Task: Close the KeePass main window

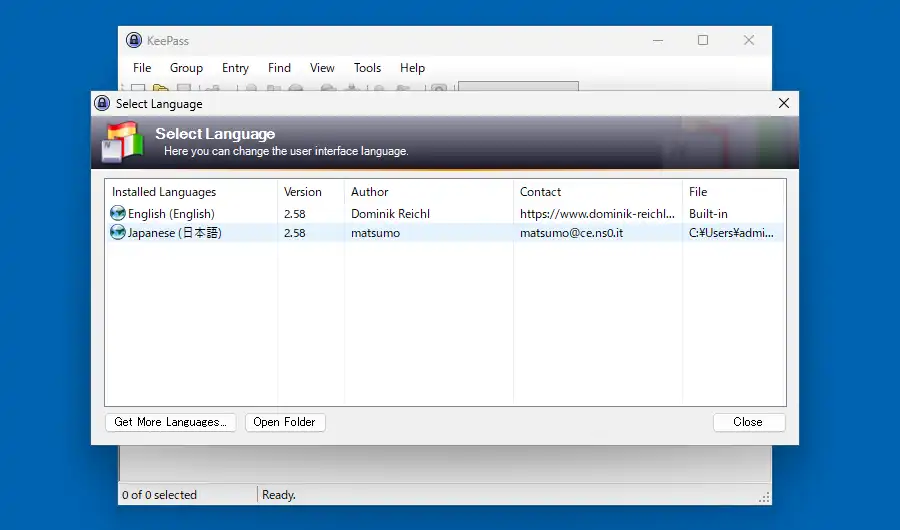Action: pyautogui.click(x=748, y=40)
